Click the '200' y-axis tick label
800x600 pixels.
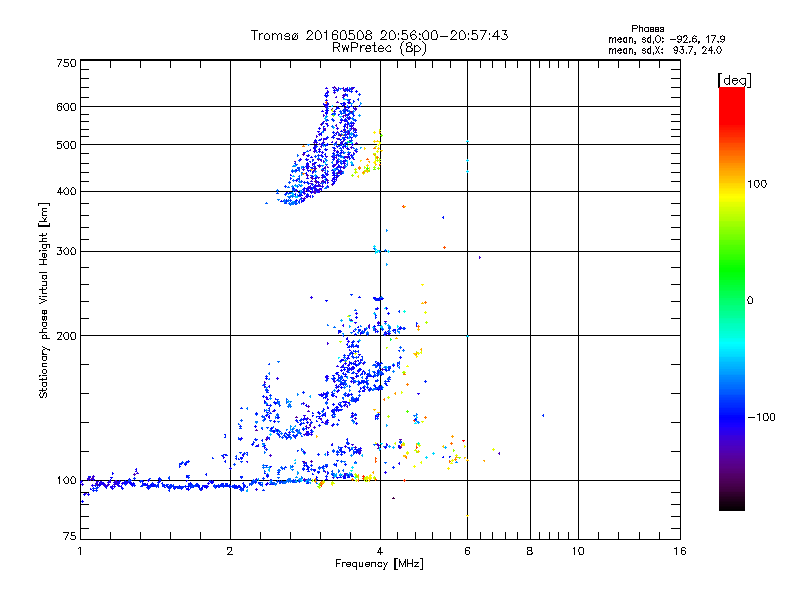[x=67, y=336]
